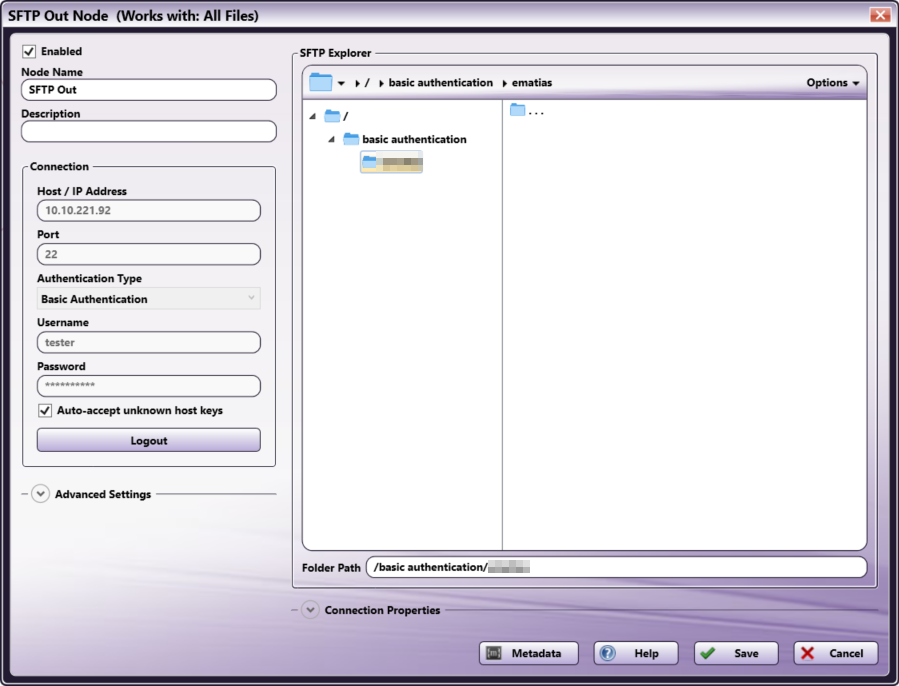
Task: Expand arrow before root slash breadcrumb
Action: pyautogui.click(x=357, y=83)
